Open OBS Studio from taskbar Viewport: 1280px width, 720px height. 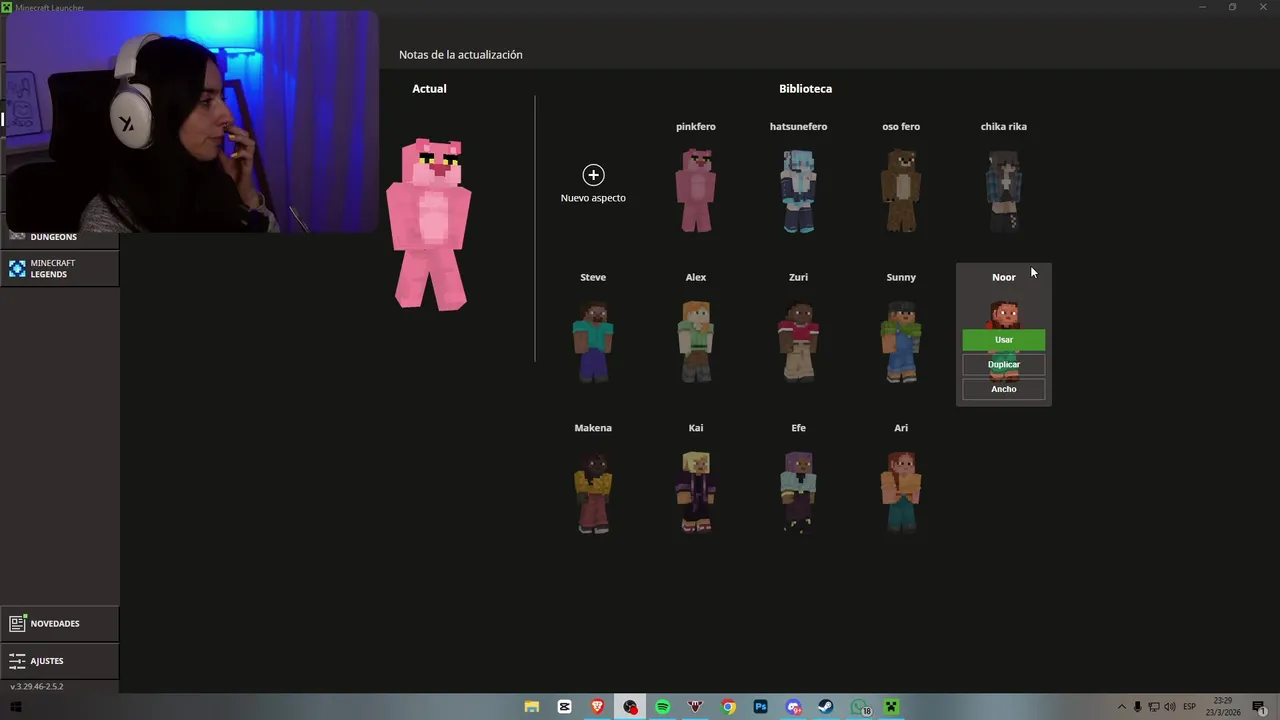click(630, 707)
